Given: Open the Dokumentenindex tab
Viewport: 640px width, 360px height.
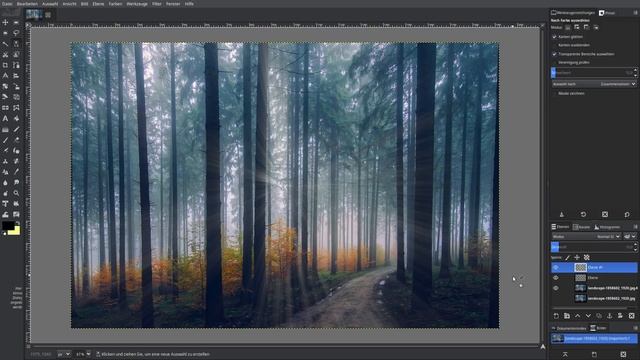Looking at the screenshot, I should (x=569, y=328).
